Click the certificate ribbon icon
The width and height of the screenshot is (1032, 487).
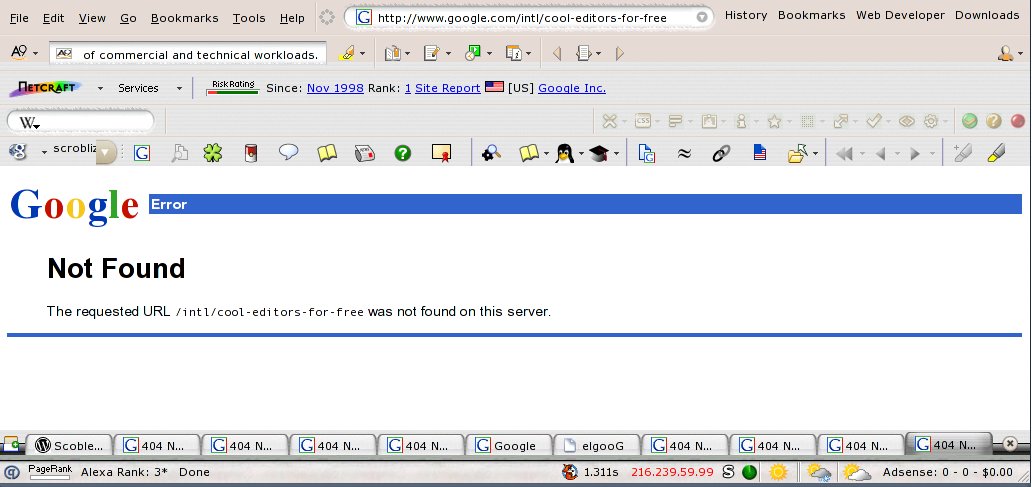point(441,153)
